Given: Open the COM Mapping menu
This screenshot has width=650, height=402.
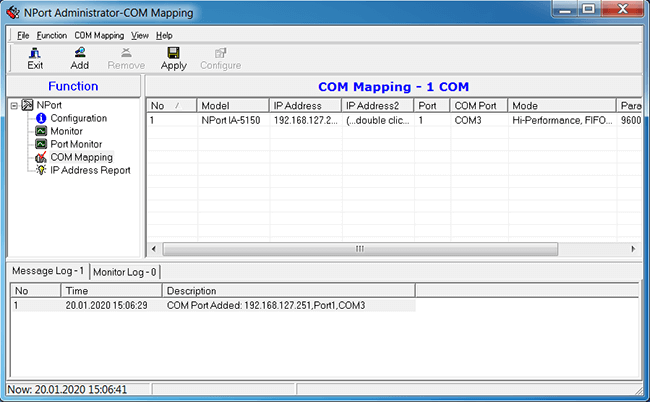Looking at the screenshot, I should pos(99,36).
